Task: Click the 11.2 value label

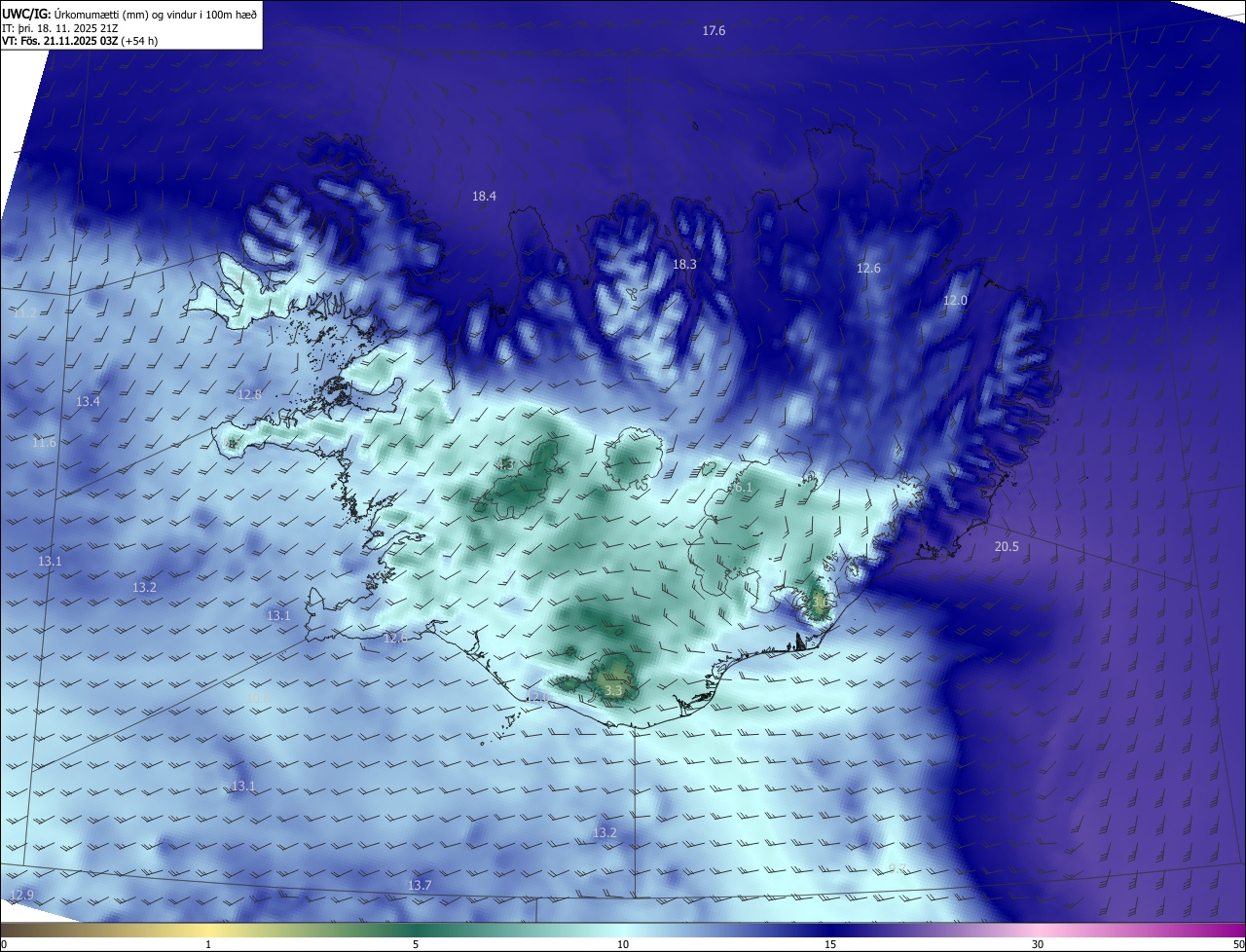Action: (x=26, y=312)
